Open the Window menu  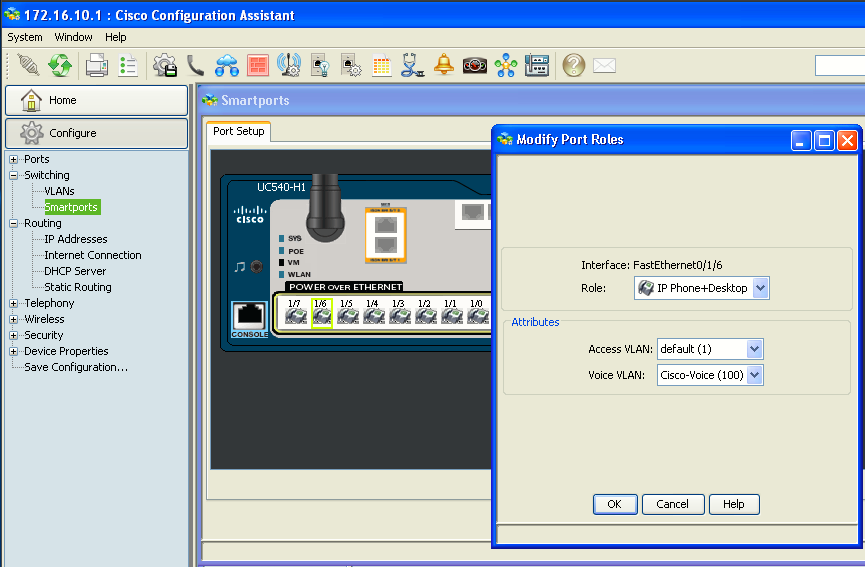(x=73, y=37)
